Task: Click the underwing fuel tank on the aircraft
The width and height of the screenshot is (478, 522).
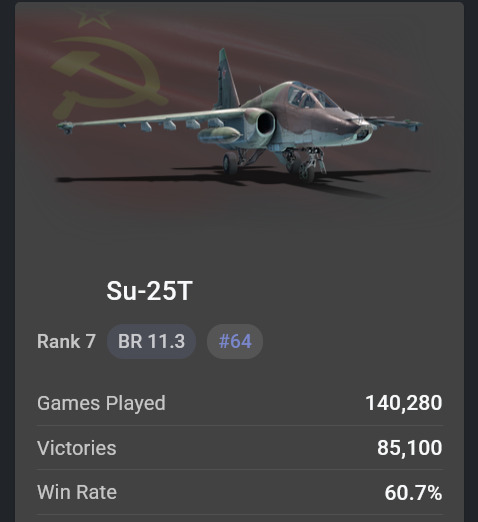Action: click(x=219, y=135)
